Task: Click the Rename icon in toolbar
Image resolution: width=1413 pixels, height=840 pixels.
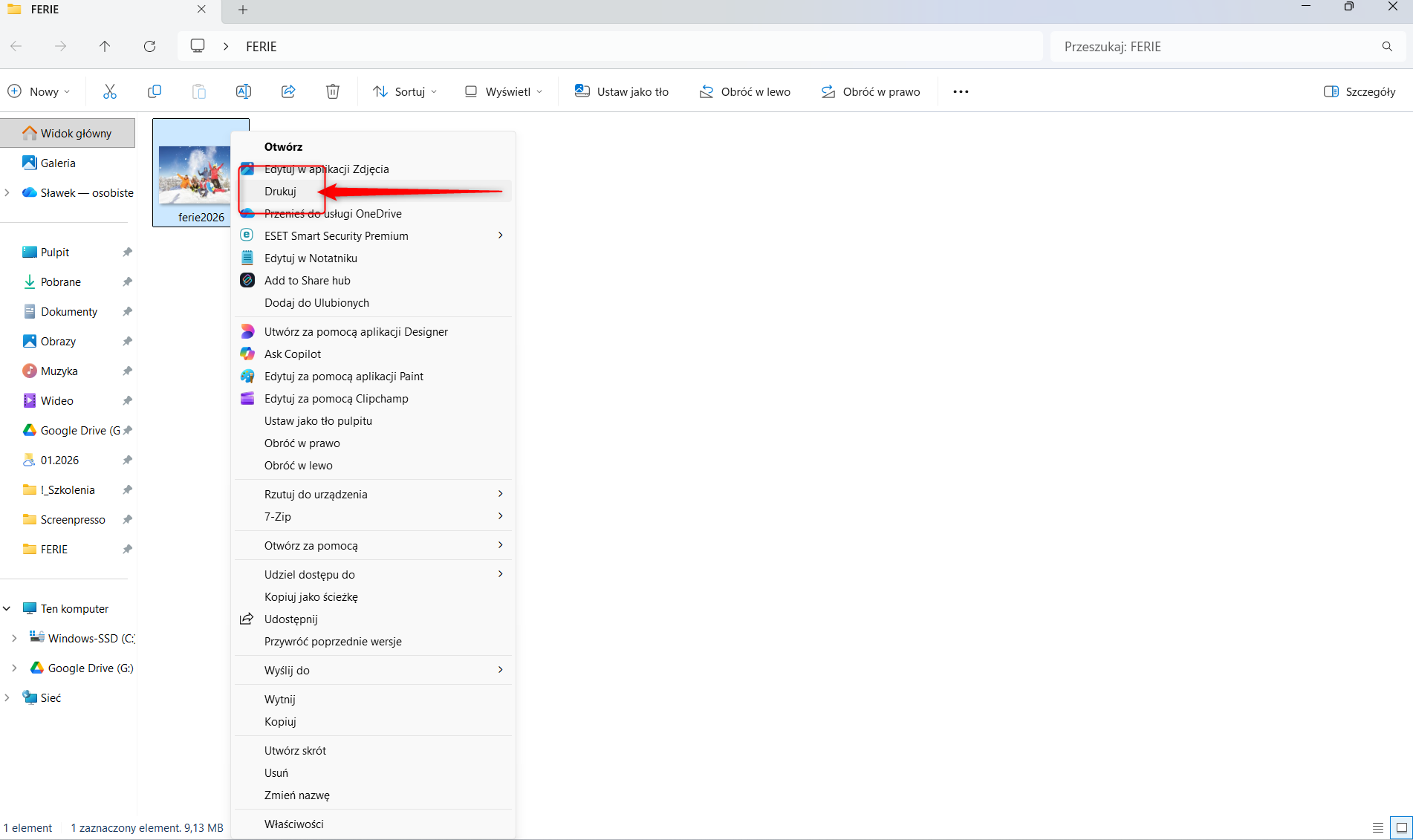Action: [x=244, y=91]
